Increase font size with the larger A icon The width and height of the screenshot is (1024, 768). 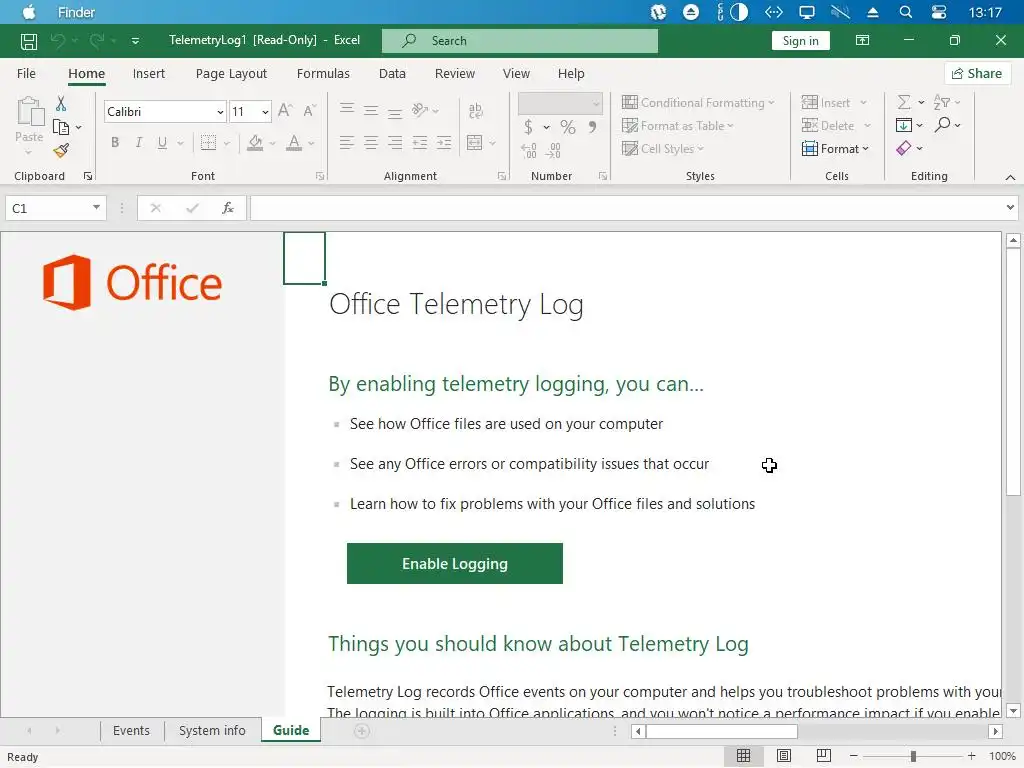285,111
